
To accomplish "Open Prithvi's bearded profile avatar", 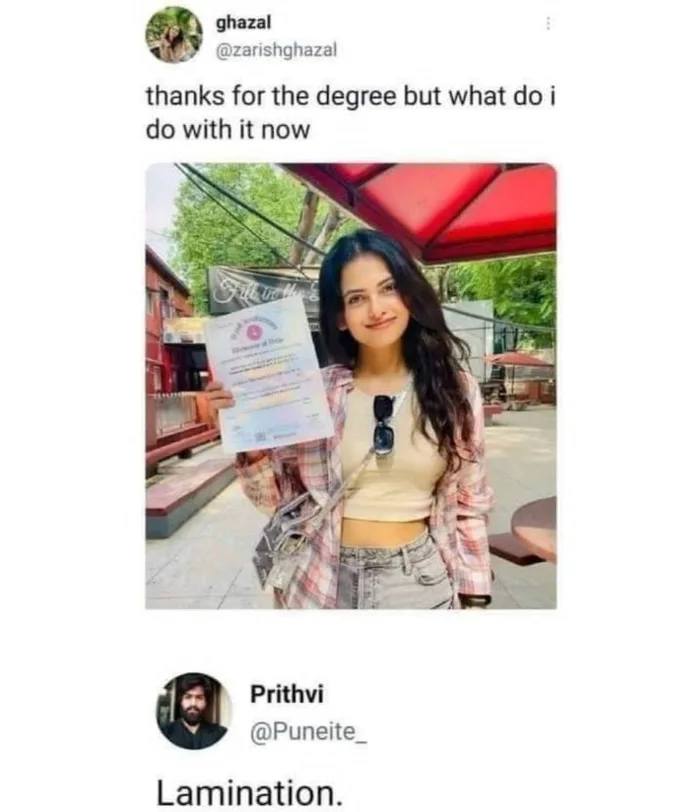I will [194, 711].
